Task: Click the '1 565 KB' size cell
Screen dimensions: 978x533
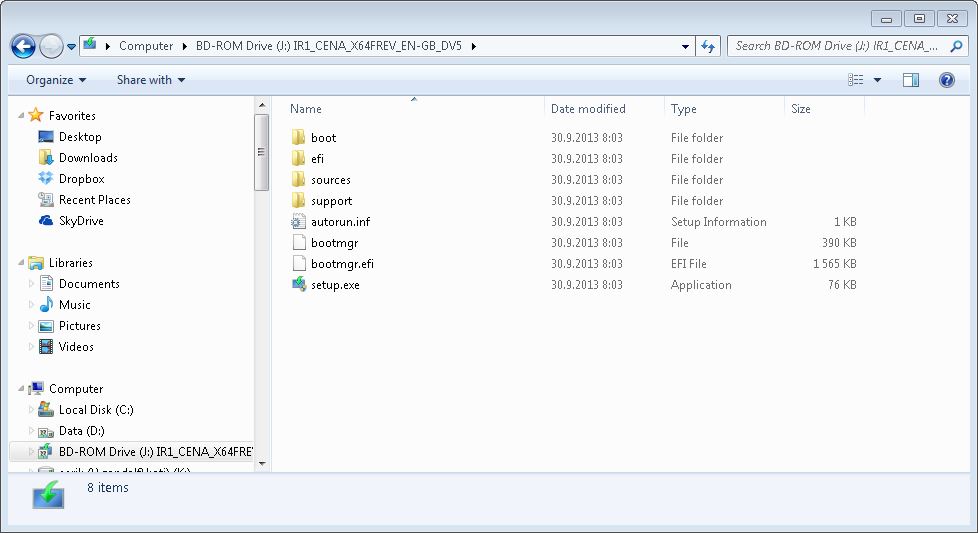Action: coord(835,264)
